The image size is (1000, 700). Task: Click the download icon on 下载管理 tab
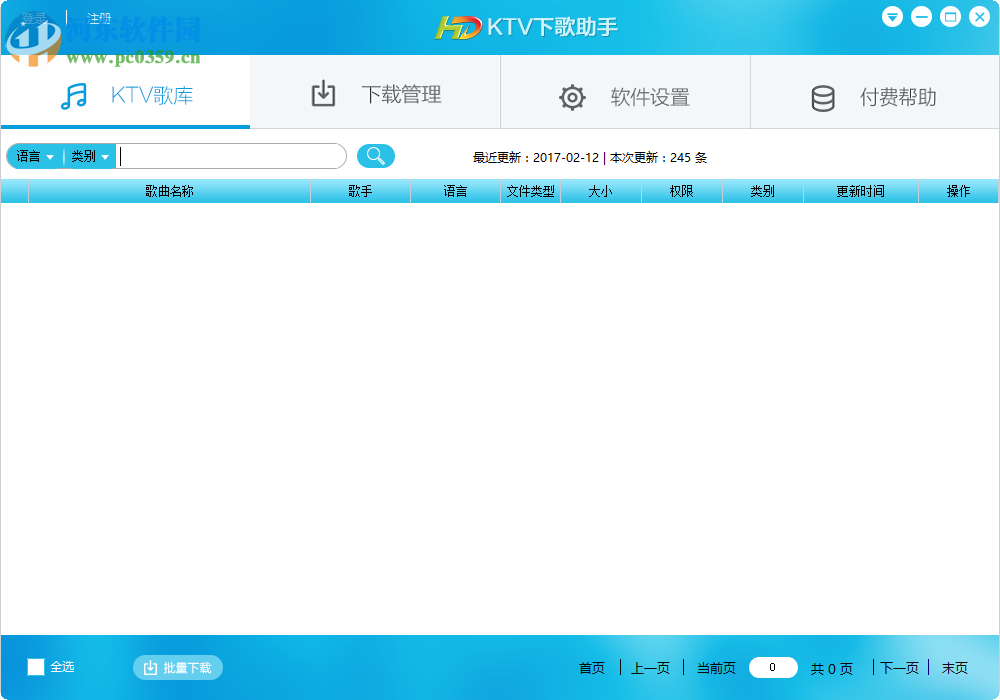[323, 92]
